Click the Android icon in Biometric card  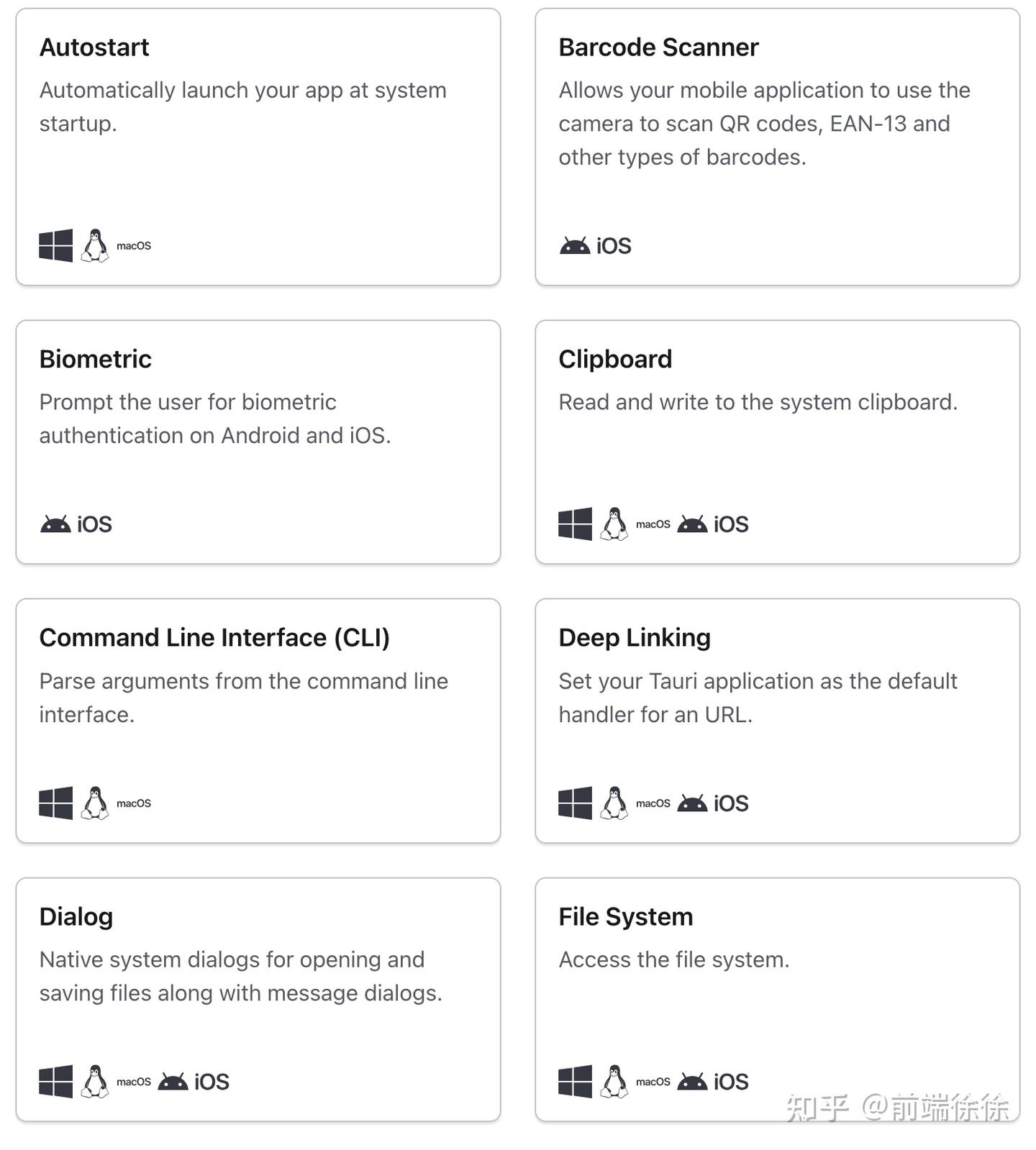point(55,524)
